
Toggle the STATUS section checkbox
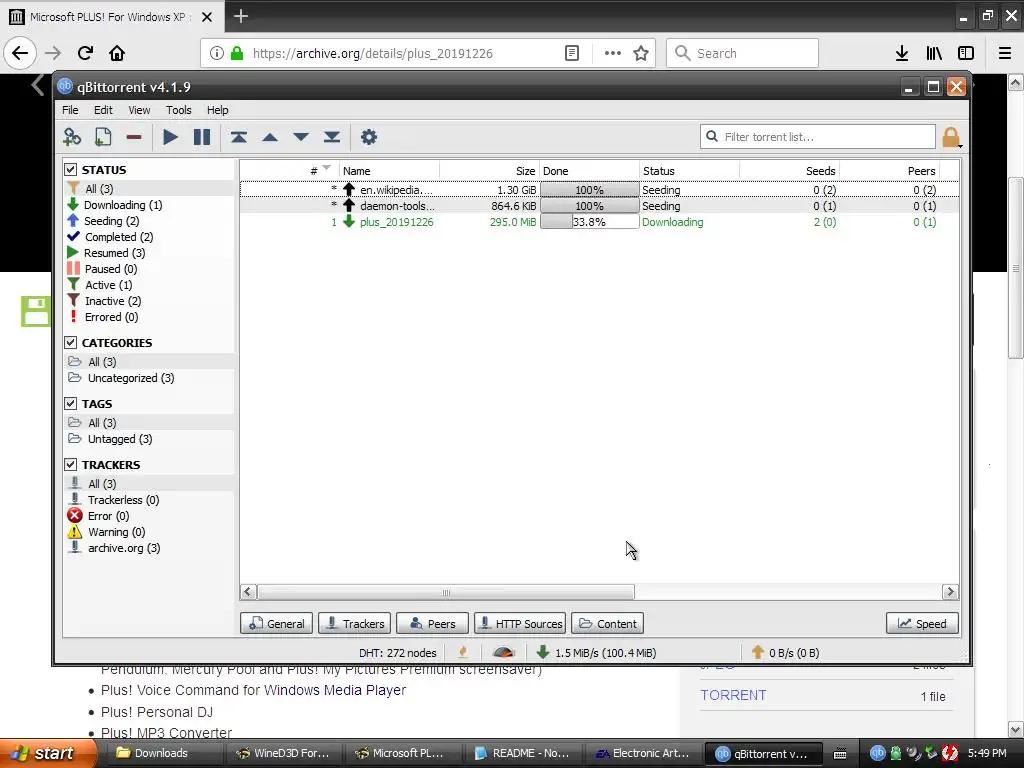pyautogui.click(x=71, y=170)
